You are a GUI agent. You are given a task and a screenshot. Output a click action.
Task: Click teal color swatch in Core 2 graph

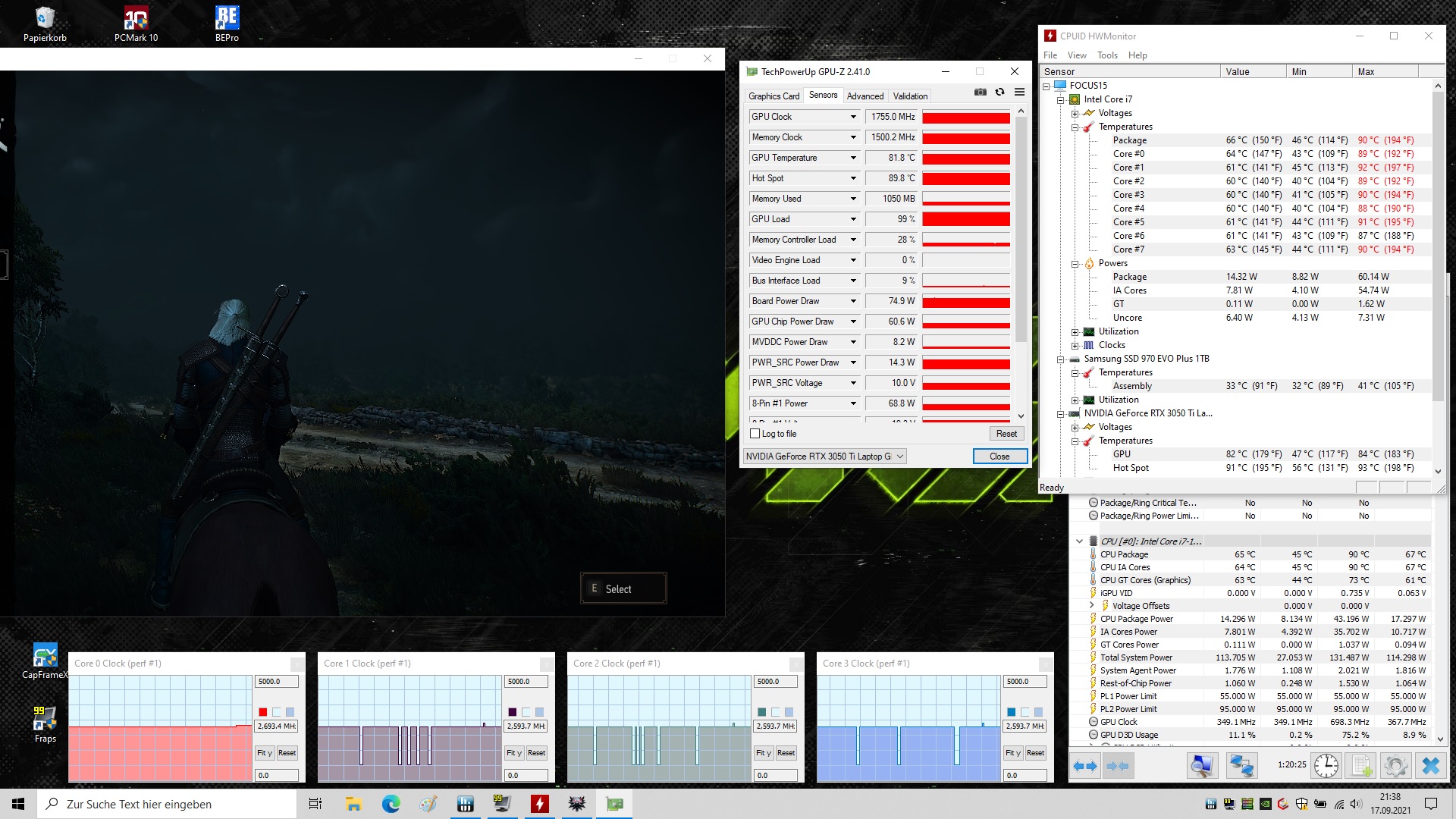pos(761,712)
